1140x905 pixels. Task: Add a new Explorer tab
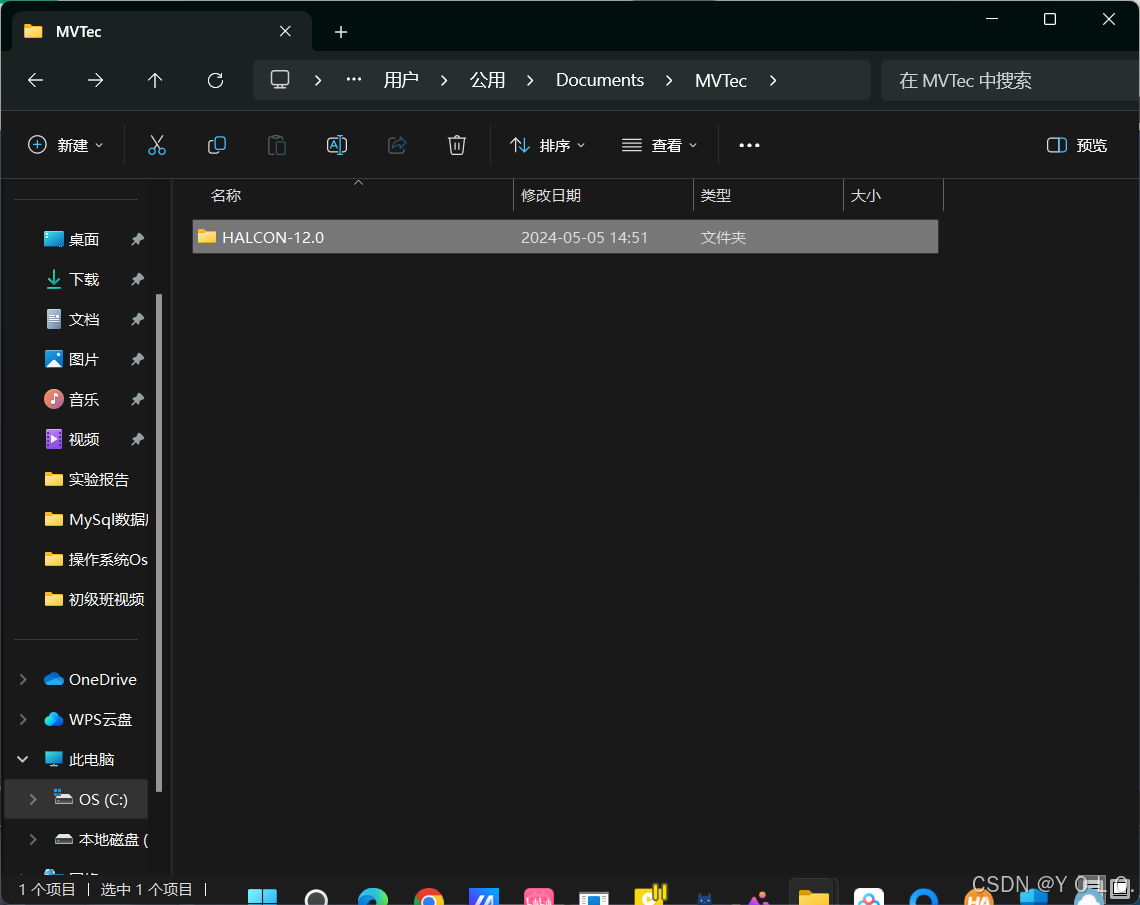click(x=340, y=32)
